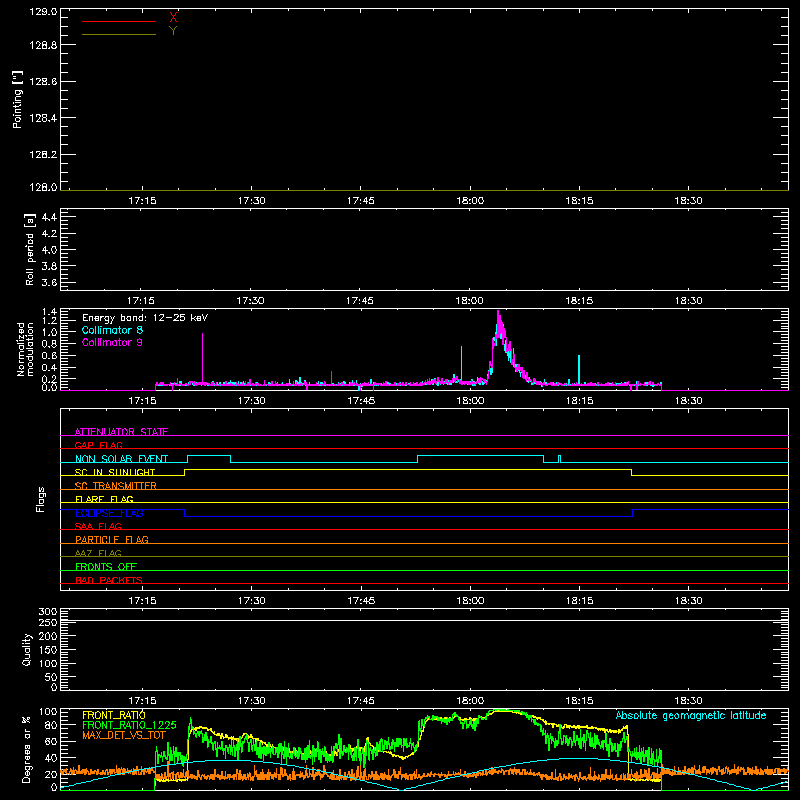This screenshot has width=800, height=800.
Task: Click the 17:30 time label under Roll period plot
Action: coord(251,301)
